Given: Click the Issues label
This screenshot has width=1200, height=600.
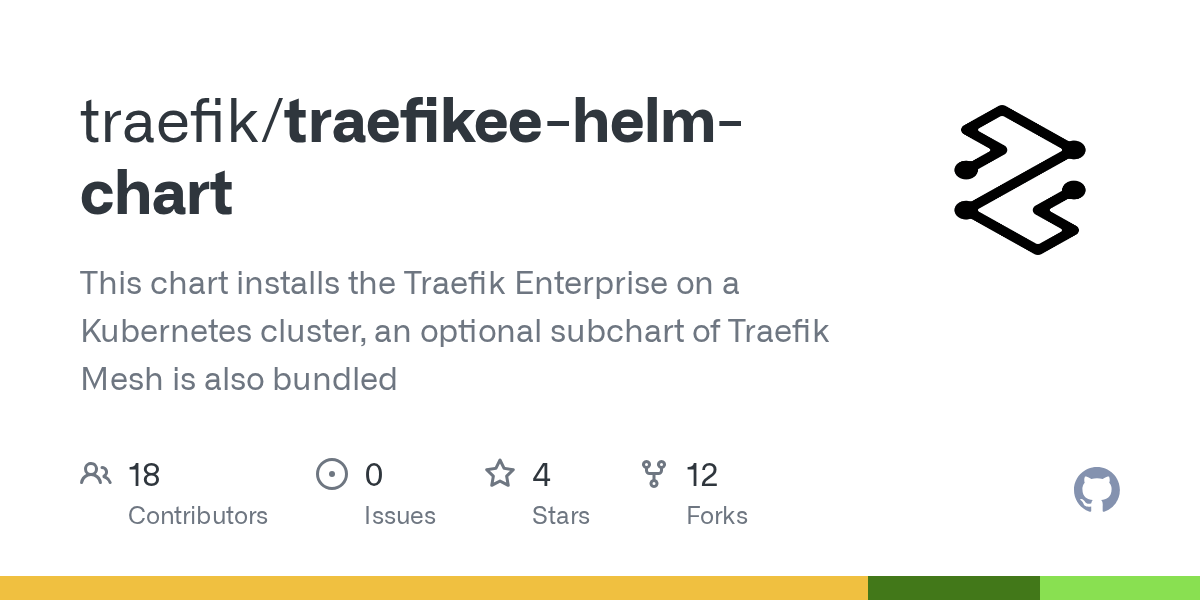Looking at the screenshot, I should tap(400, 516).
